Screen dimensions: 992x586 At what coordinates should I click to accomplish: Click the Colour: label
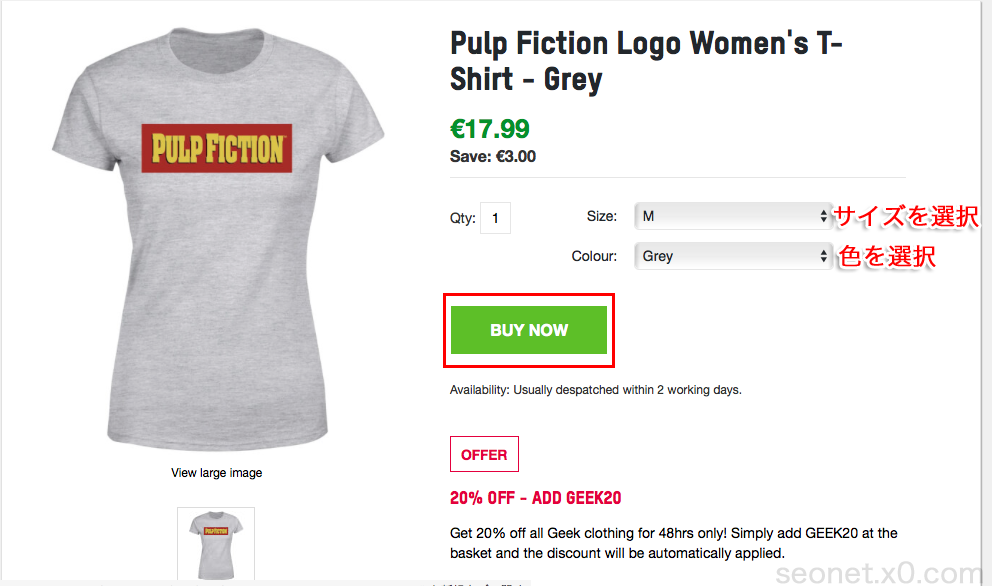(594, 256)
